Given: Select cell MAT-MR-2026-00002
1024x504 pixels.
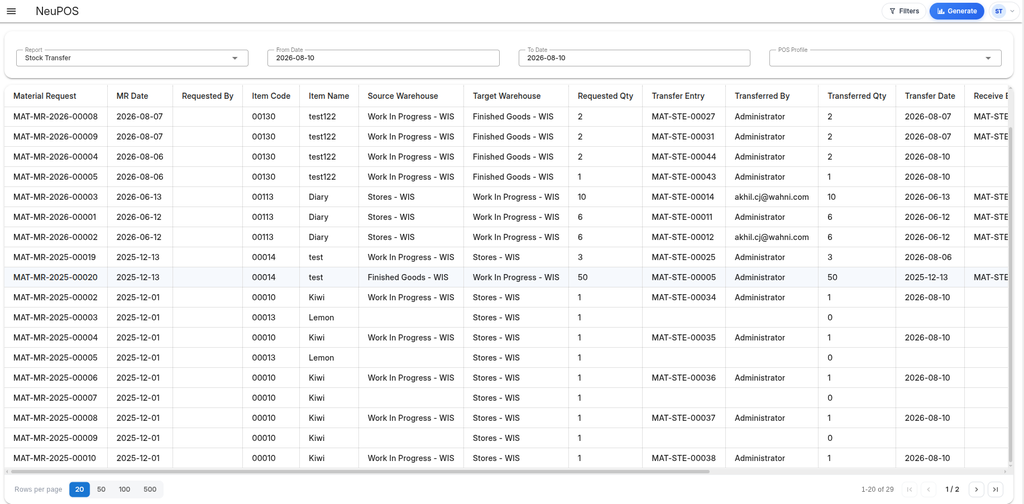Looking at the screenshot, I should pos(56,237).
